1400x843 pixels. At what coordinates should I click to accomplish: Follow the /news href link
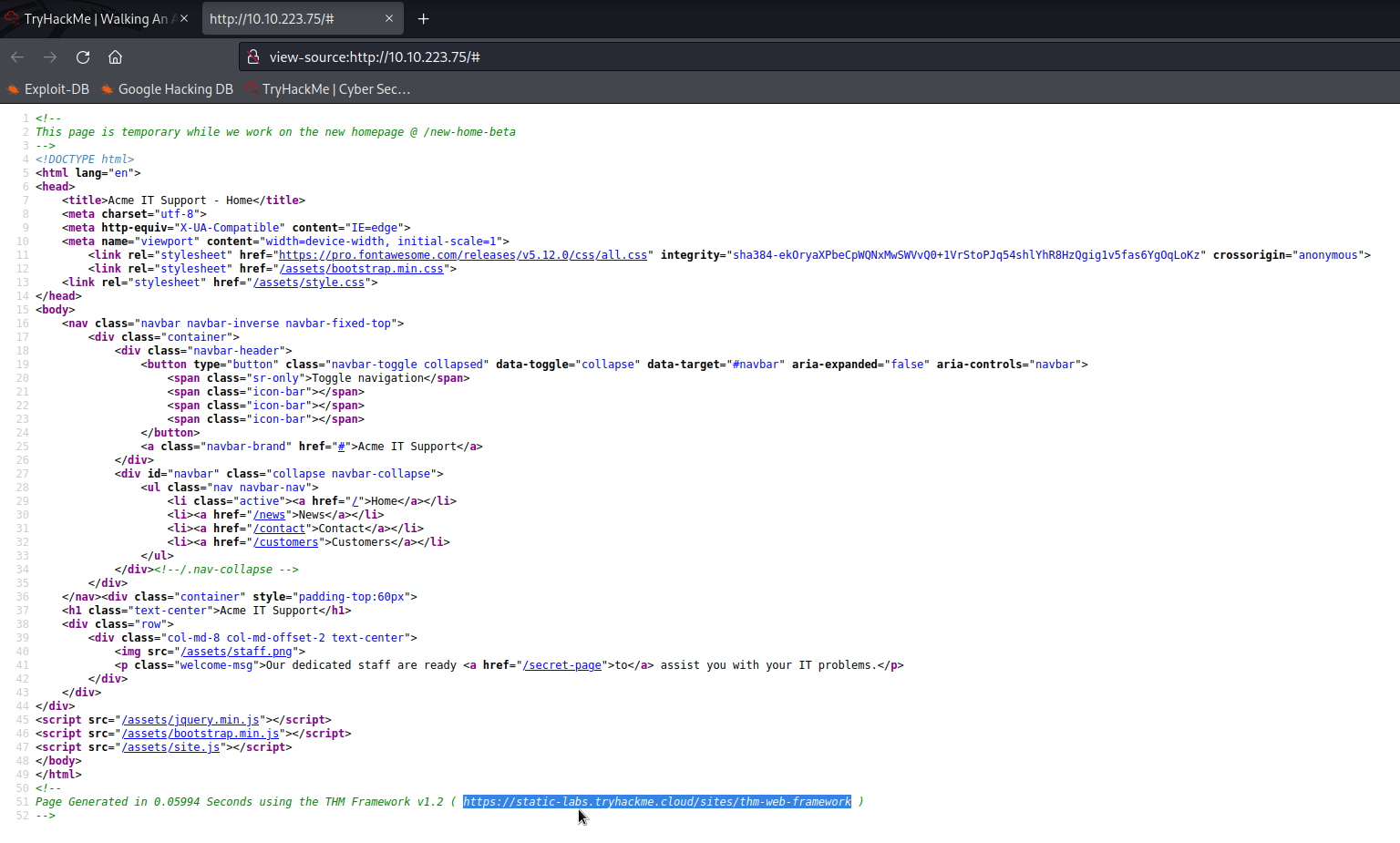(269, 515)
